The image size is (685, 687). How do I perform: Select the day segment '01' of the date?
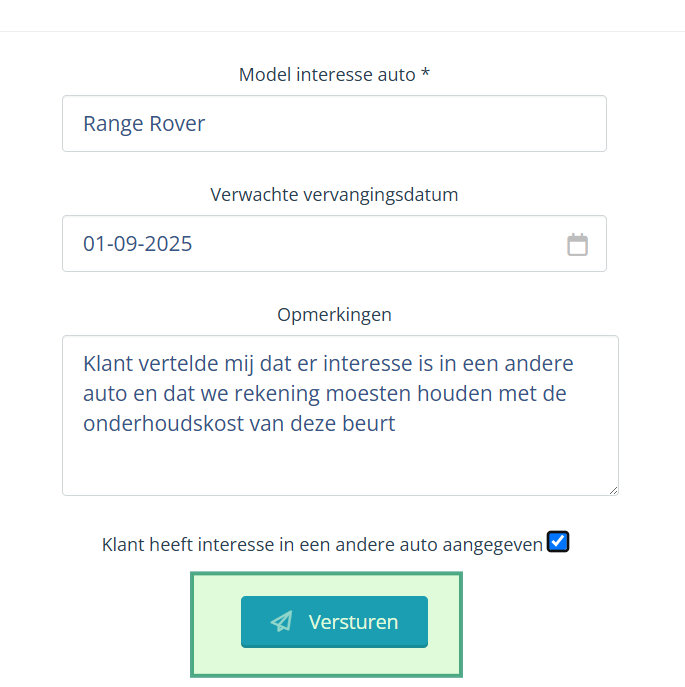94,244
